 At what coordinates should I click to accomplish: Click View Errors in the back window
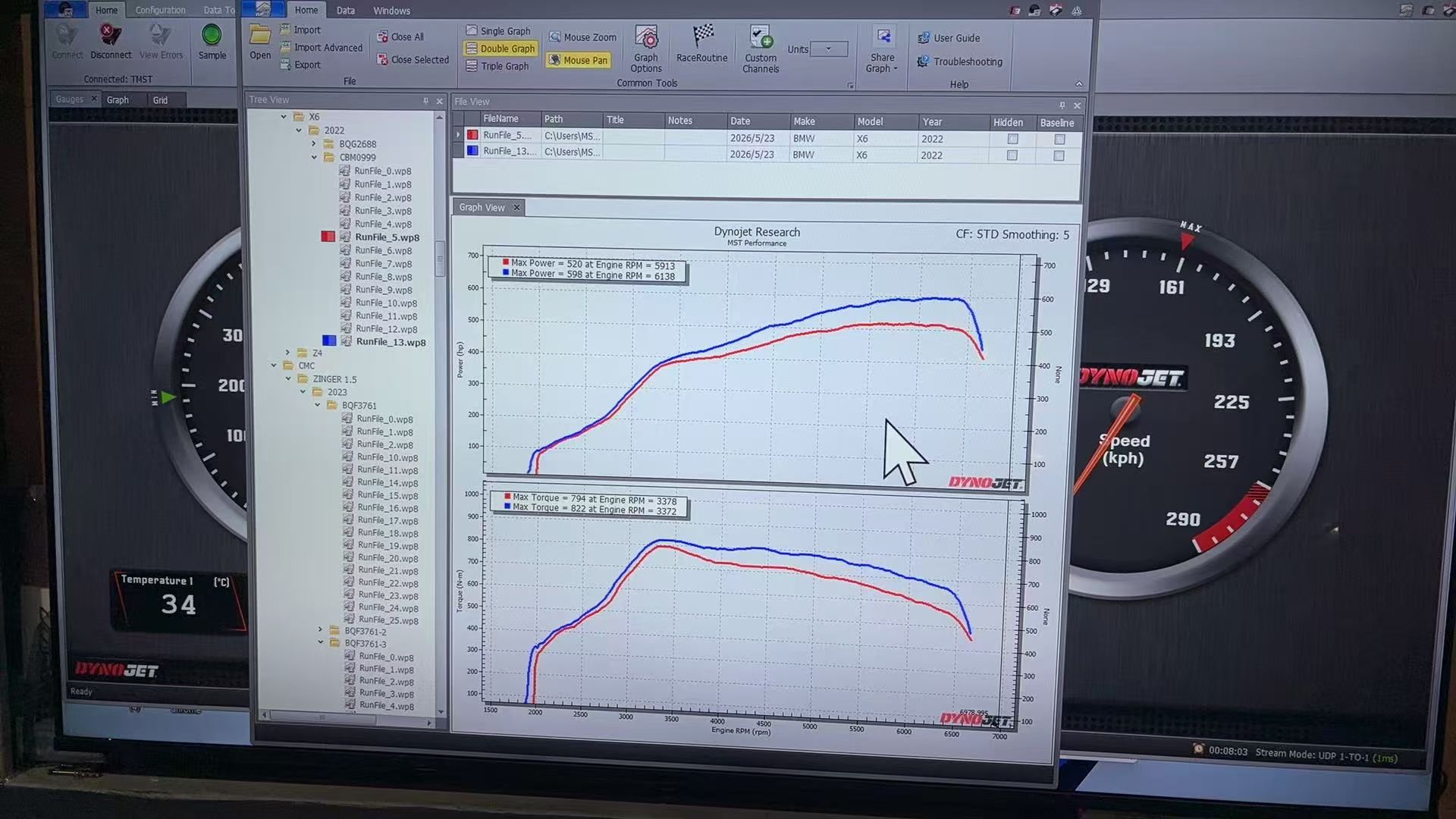pyautogui.click(x=161, y=42)
